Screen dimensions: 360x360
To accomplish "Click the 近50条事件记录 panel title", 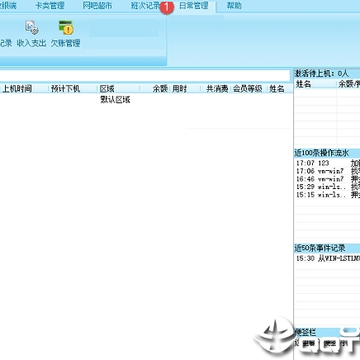I will click(320, 248).
